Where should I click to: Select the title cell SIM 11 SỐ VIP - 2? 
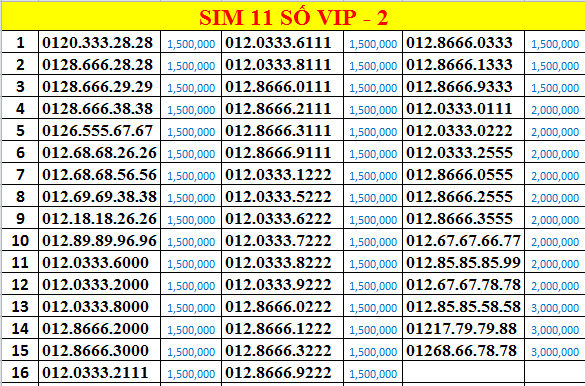coord(293,17)
